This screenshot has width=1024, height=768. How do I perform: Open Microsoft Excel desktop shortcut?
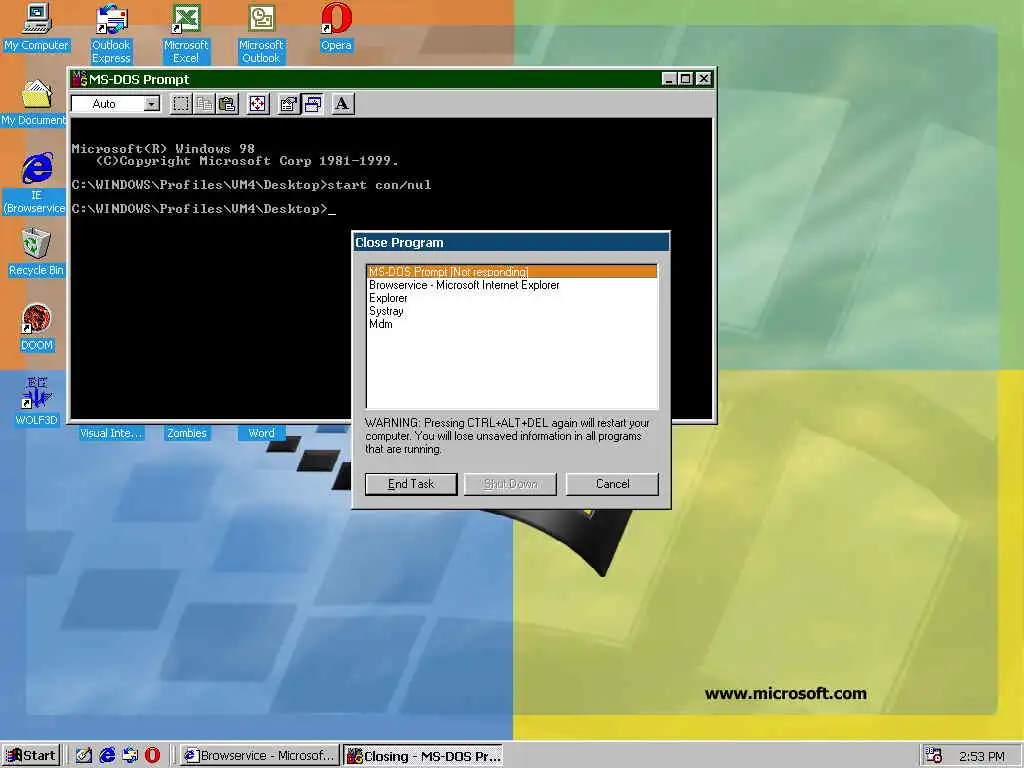pyautogui.click(x=186, y=33)
